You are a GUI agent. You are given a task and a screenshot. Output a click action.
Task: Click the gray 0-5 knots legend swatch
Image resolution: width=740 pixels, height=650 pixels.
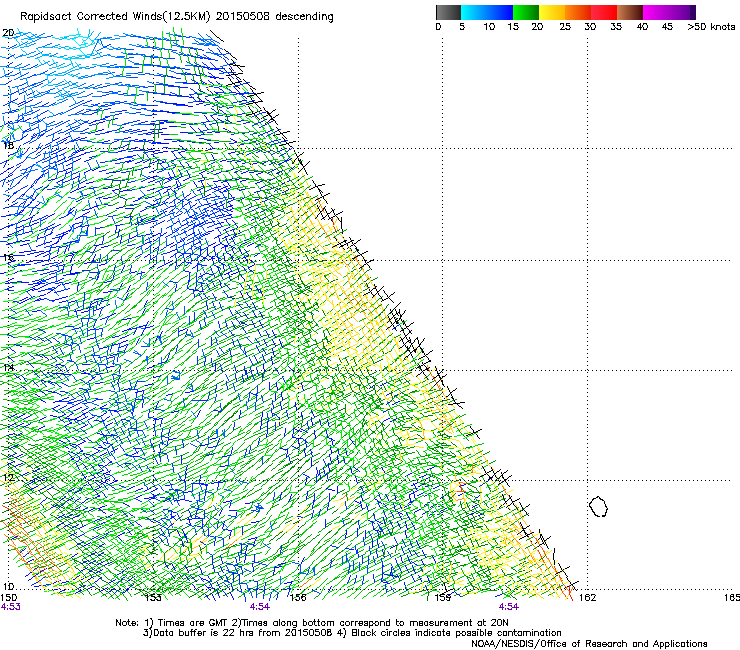click(448, 12)
